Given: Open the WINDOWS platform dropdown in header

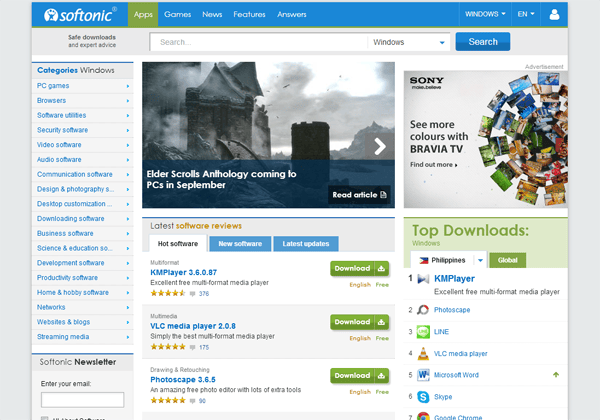Looking at the screenshot, I should 485,14.
